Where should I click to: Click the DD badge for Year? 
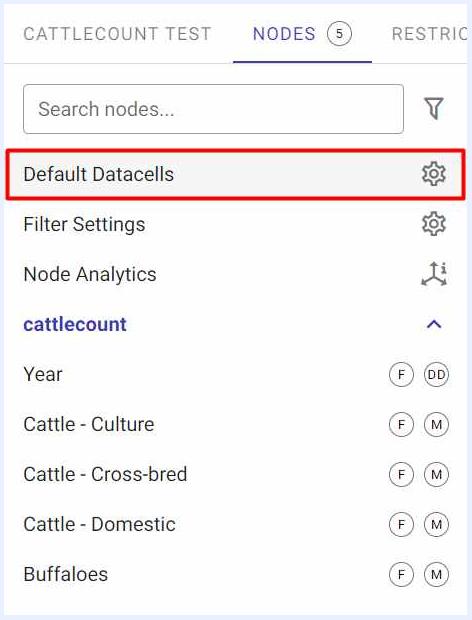[436, 374]
